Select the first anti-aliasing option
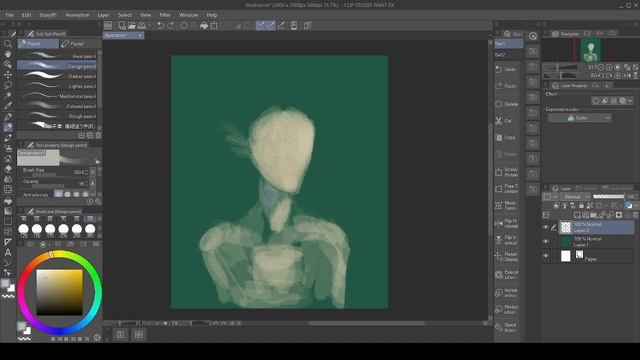 59,194
